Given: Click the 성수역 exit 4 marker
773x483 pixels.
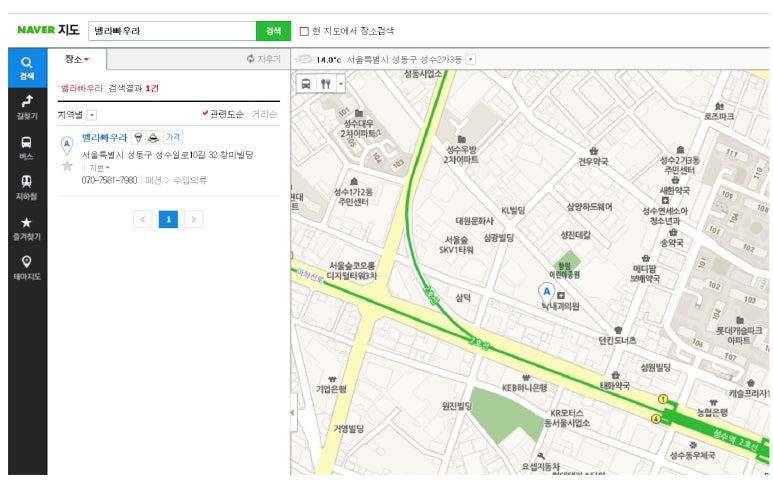Looking at the screenshot, I should pos(656,419).
